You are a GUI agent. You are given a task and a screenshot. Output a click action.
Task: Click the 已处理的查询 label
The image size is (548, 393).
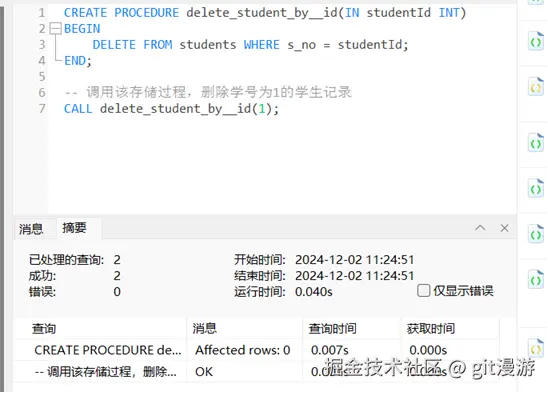pyautogui.click(x=66, y=260)
